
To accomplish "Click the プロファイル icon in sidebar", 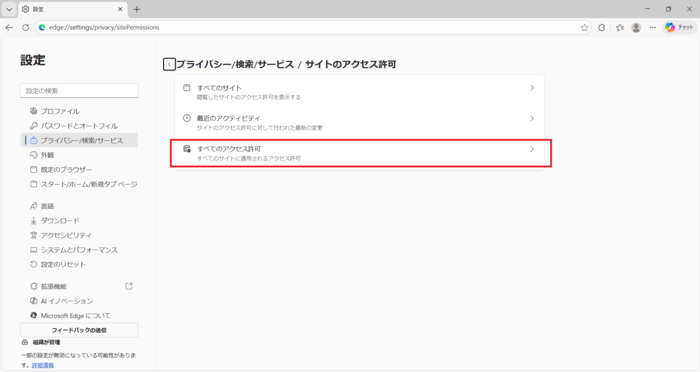I will (x=33, y=111).
